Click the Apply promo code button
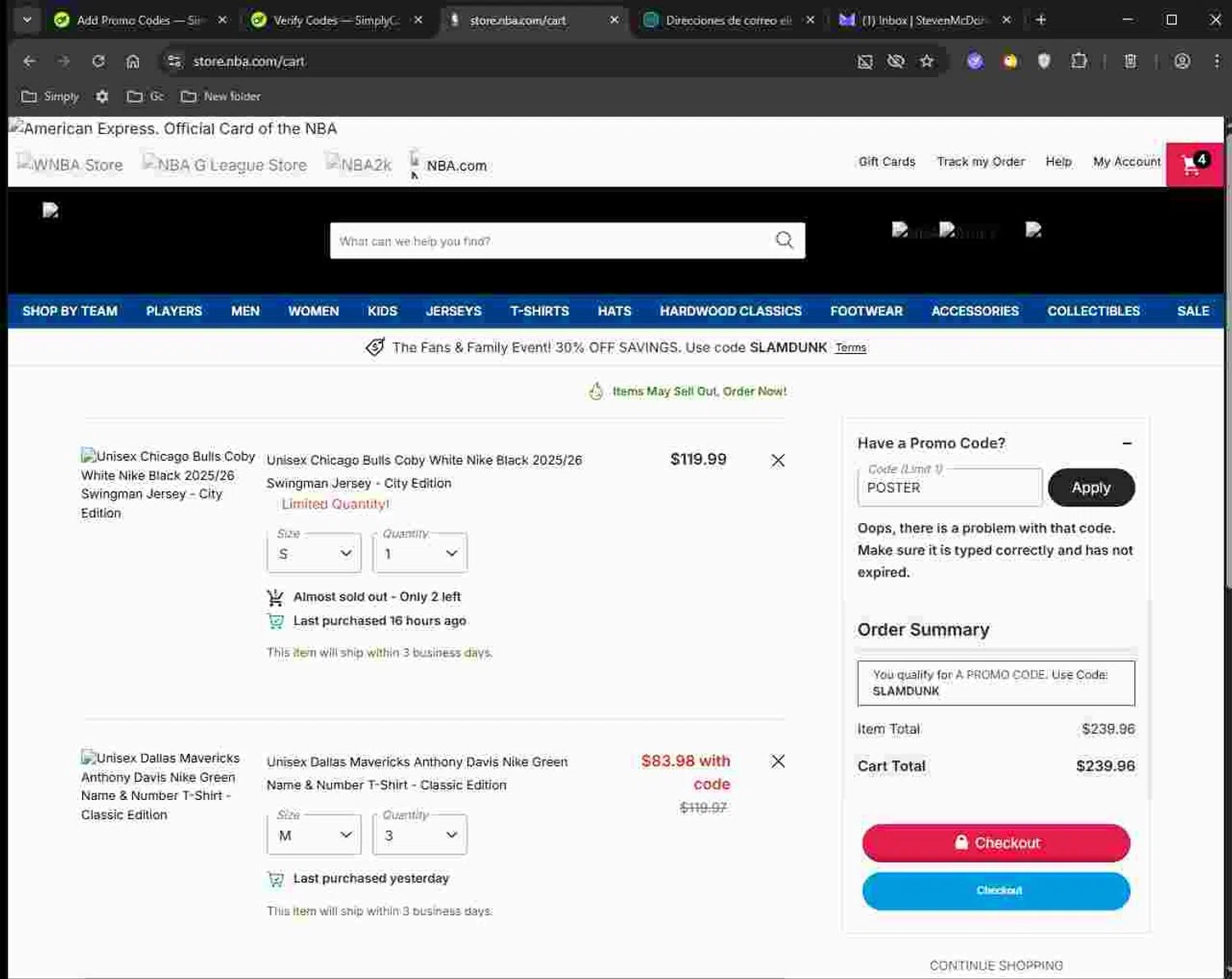Image resolution: width=1232 pixels, height=979 pixels. point(1091,488)
